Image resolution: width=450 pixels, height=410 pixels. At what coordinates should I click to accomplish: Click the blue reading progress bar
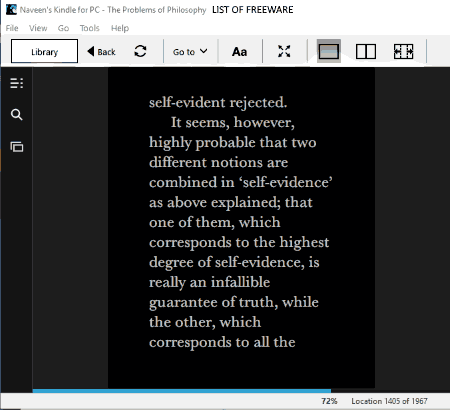point(182,391)
